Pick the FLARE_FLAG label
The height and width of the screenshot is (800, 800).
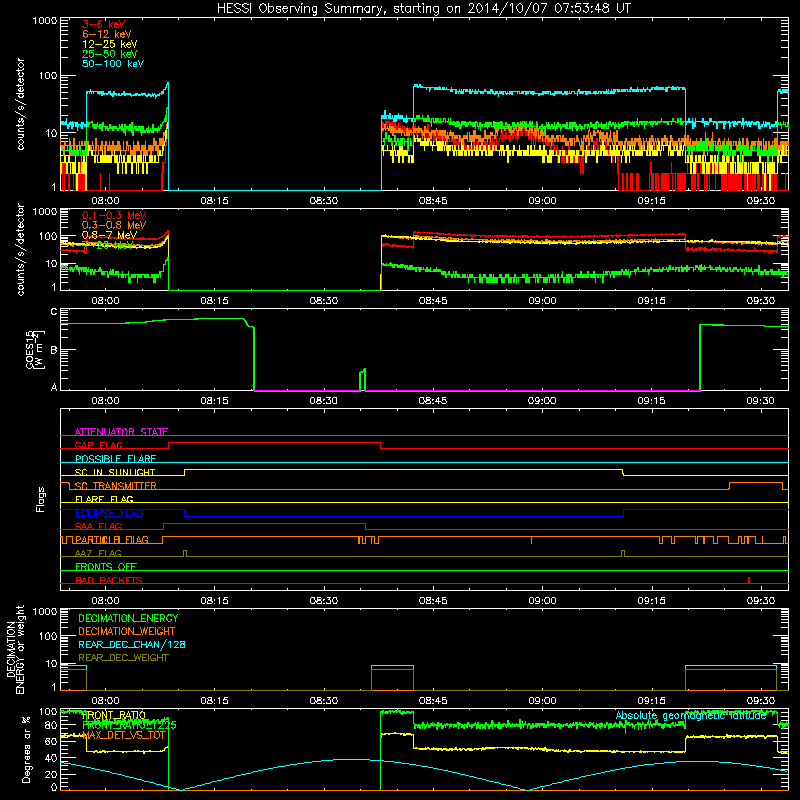(x=104, y=499)
